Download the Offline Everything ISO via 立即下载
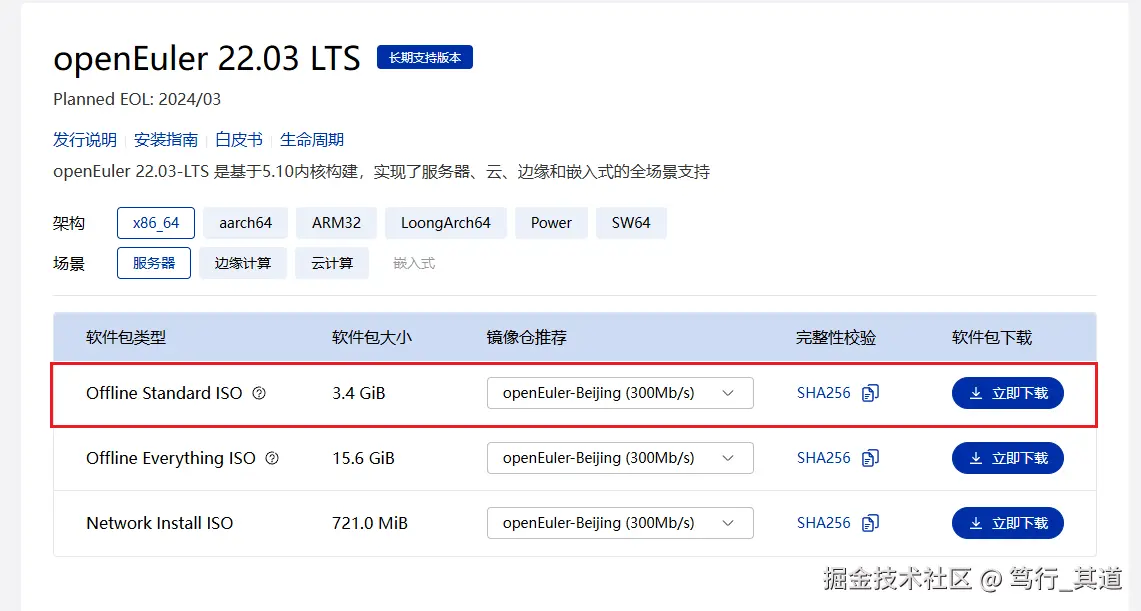 (x=1008, y=458)
